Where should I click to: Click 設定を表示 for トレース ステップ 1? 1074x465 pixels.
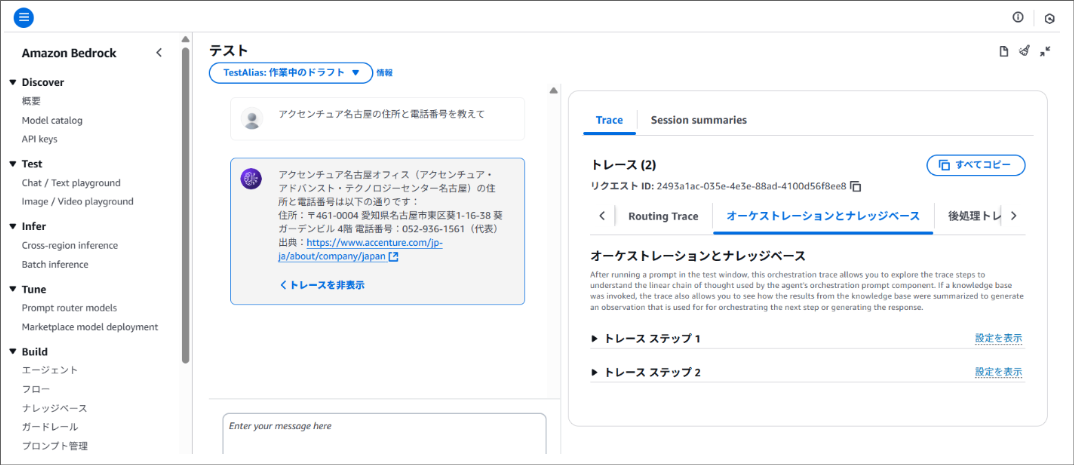(999, 338)
